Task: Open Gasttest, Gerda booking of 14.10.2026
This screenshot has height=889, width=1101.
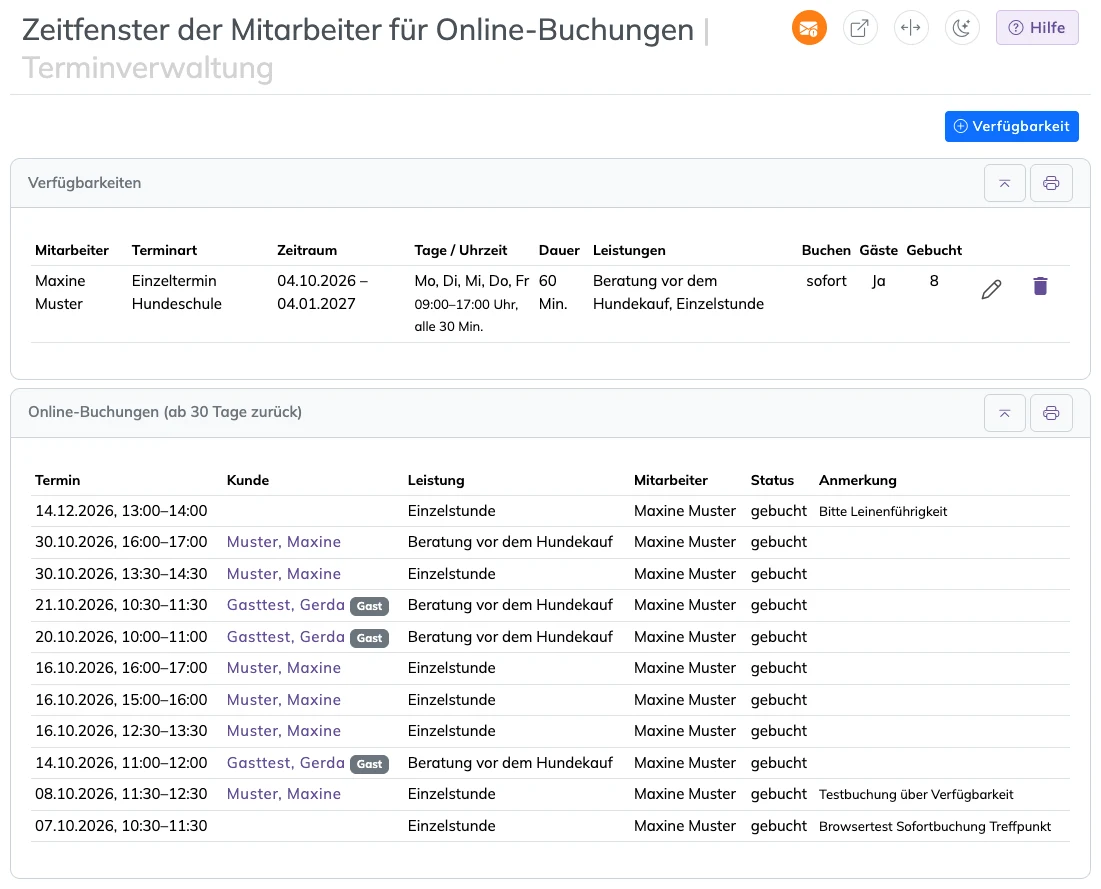Action: pos(285,763)
